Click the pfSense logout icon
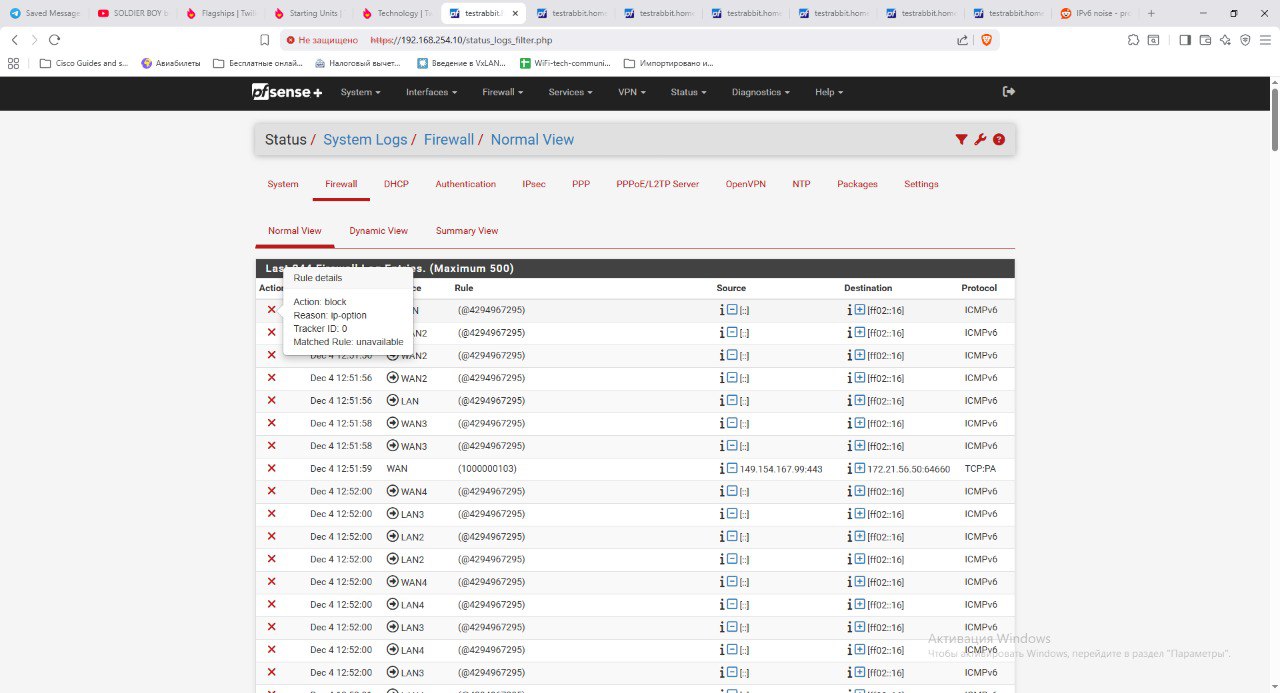Viewport: 1280px width, 693px height. [x=1009, y=92]
